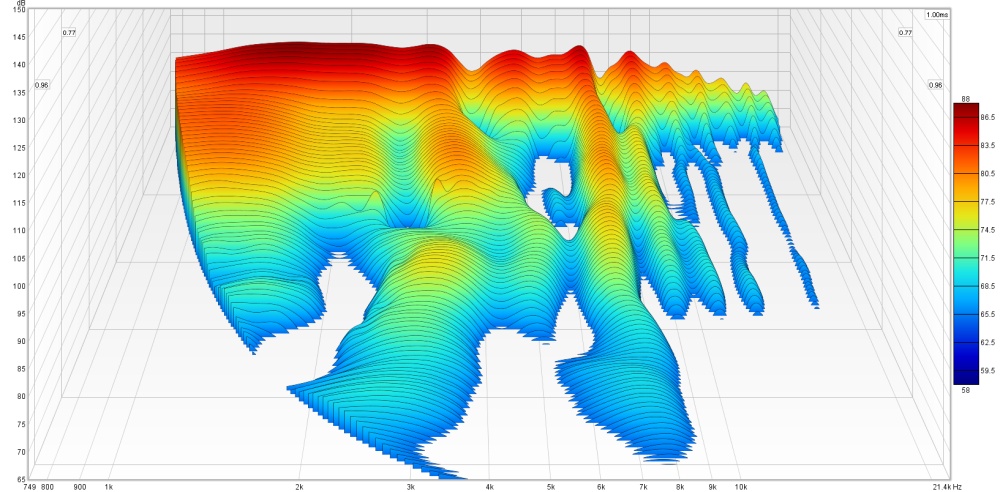Viewport: 1000px width, 492px height.
Task: Click the 8k frequency axis label
Action: click(x=679, y=486)
